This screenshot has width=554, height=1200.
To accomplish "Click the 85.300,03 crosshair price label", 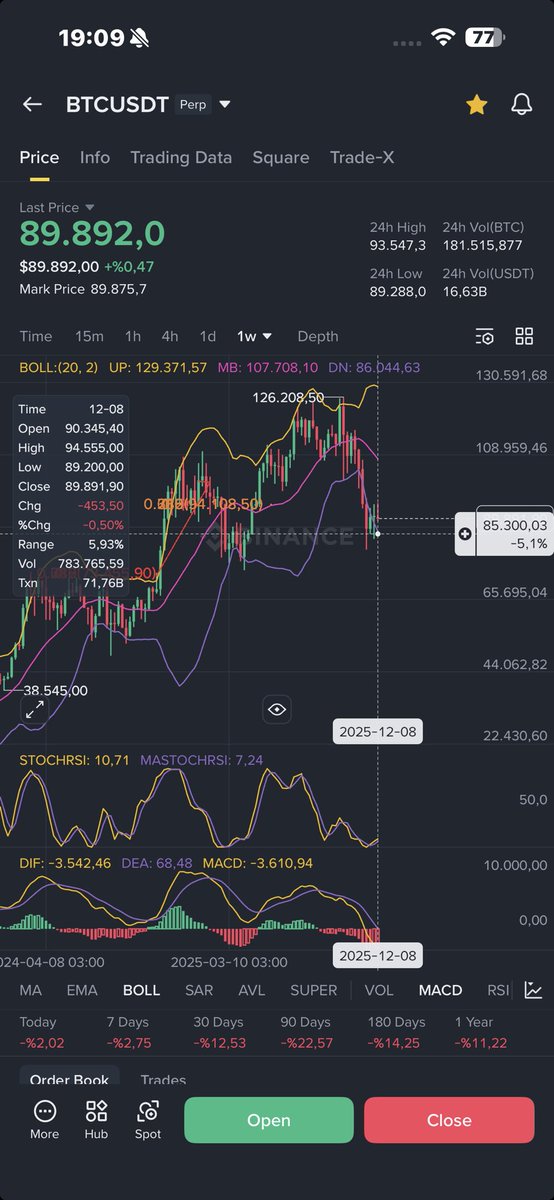I will coord(515,534).
